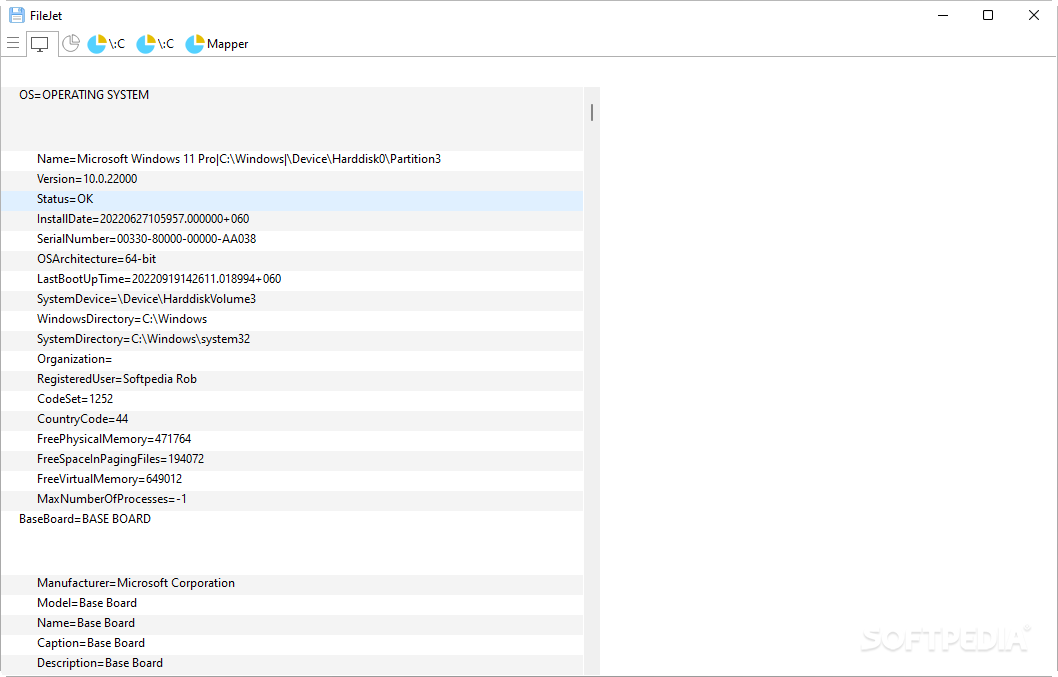Select the LastBootUpTime row

(292, 279)
